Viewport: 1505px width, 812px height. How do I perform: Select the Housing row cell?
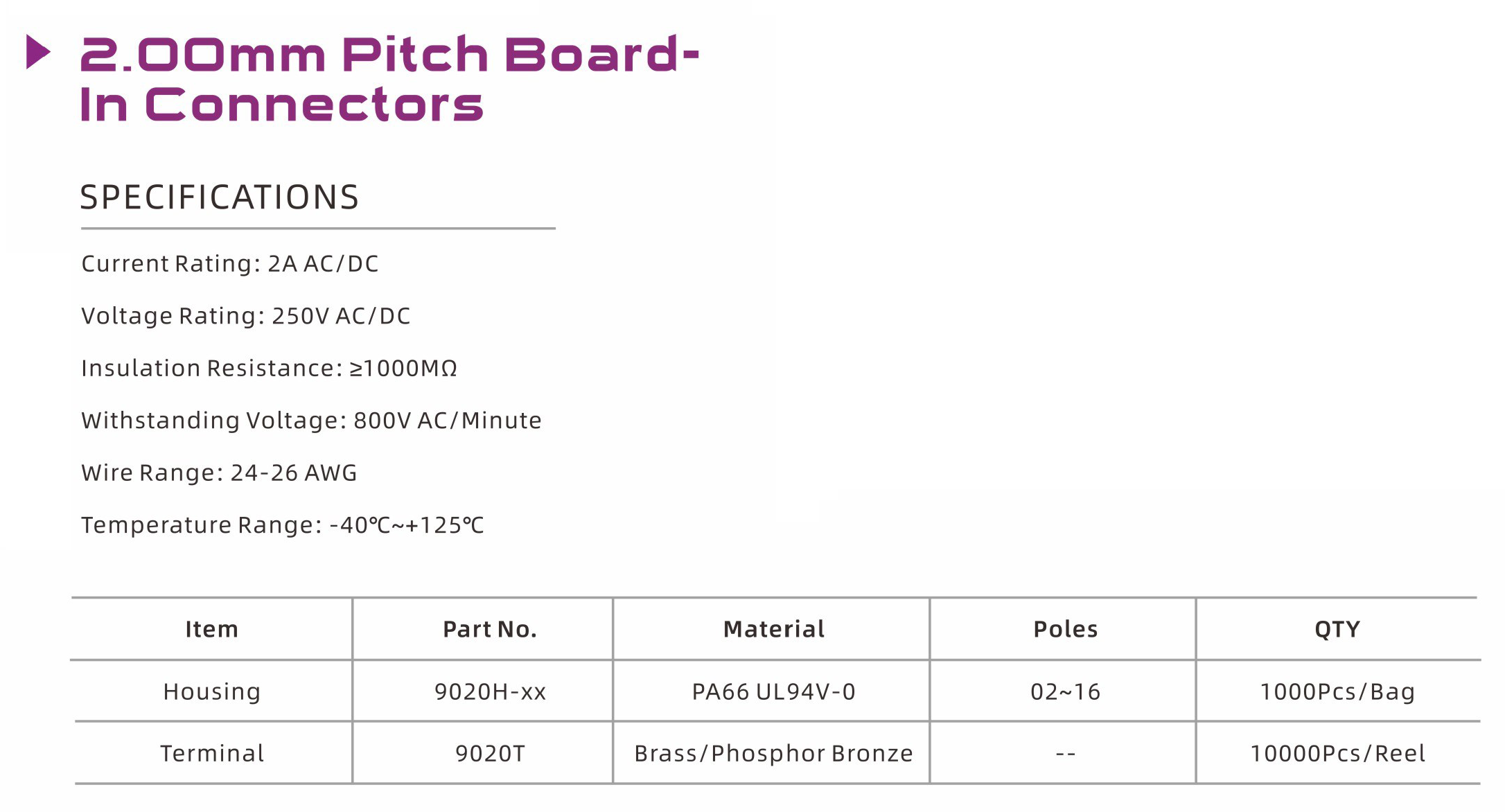click(212, 691)
